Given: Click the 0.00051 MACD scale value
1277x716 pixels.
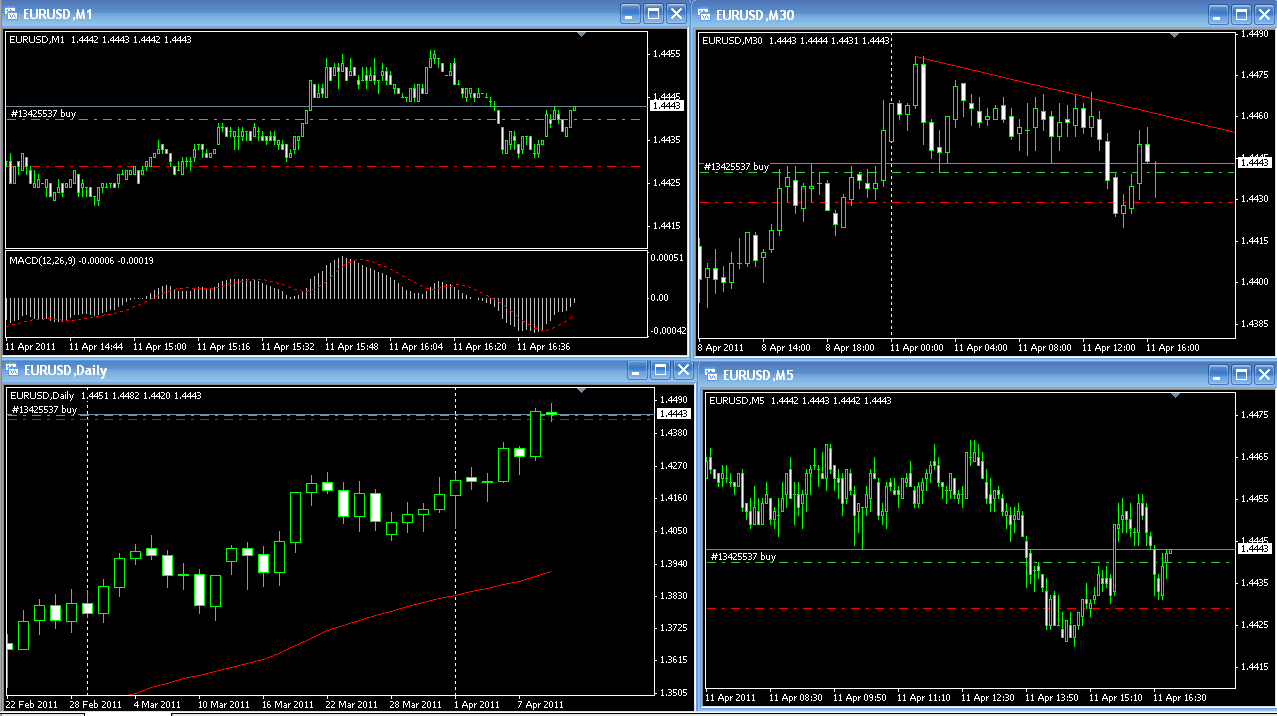Looking at the screenshot, I should (x=667, y=257).
